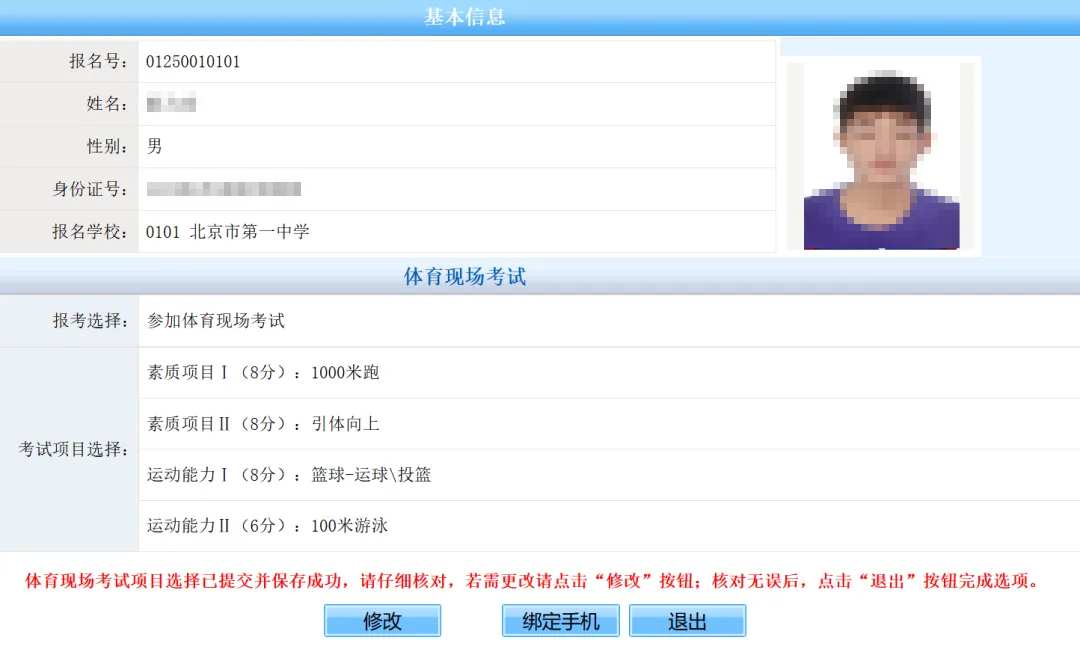Click the 报考选择 label

pos(90,321)
